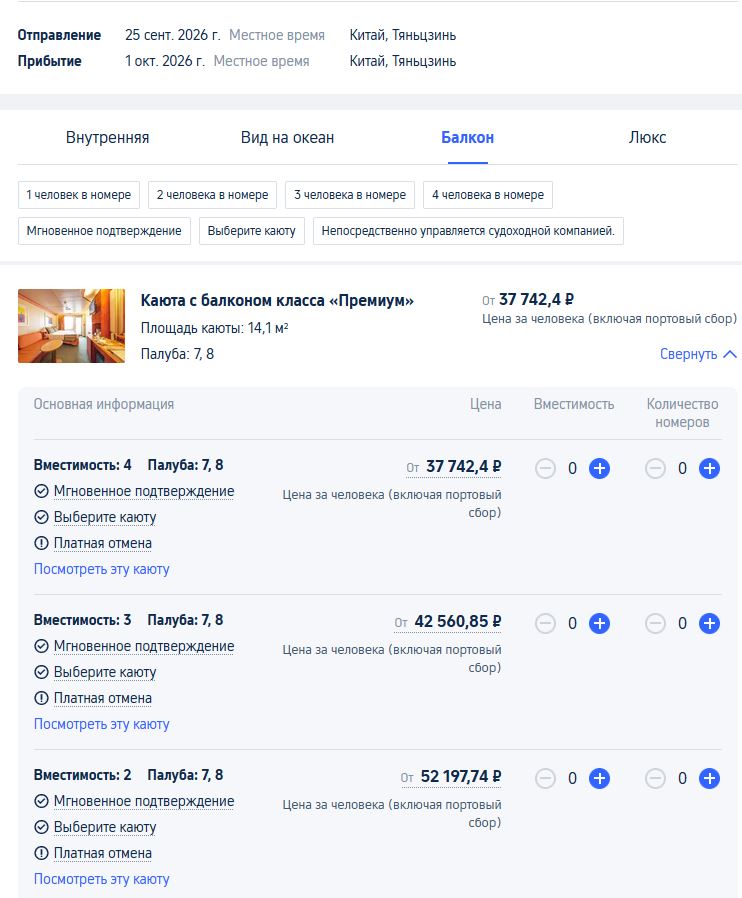Click the checkmark icon beside Выберите каюту, capacity 3
Image resolution: width=742 pixels, height=898 pixels.
tap(41, 672)
